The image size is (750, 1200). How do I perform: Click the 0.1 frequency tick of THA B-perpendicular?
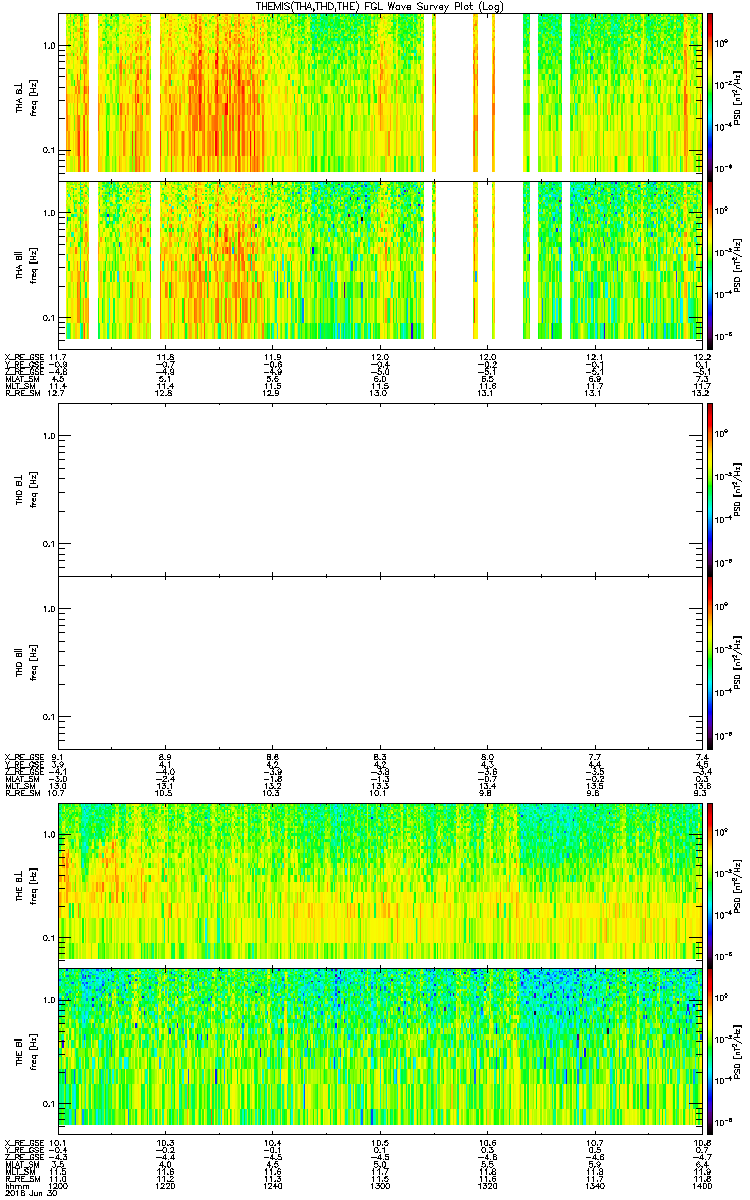coord(49,150)
